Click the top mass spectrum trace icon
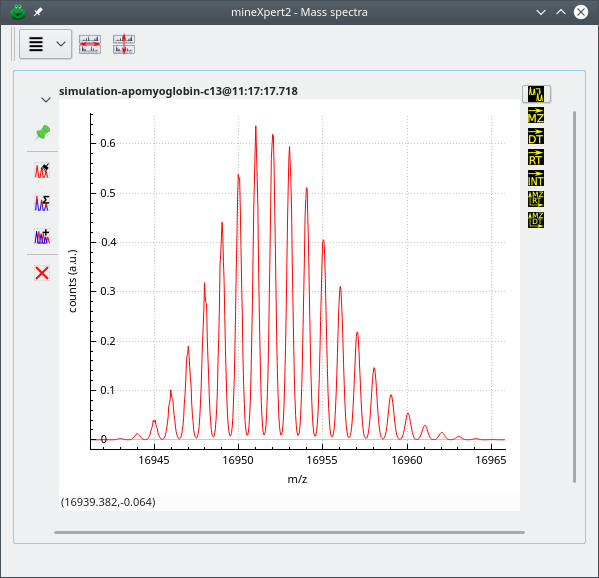 click(536, 94)
